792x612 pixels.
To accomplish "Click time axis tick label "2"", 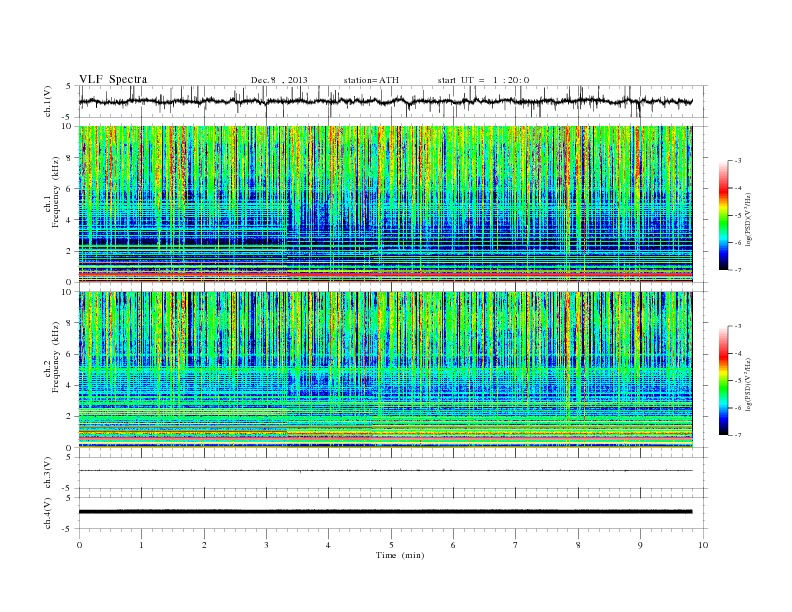I will 204,545.
